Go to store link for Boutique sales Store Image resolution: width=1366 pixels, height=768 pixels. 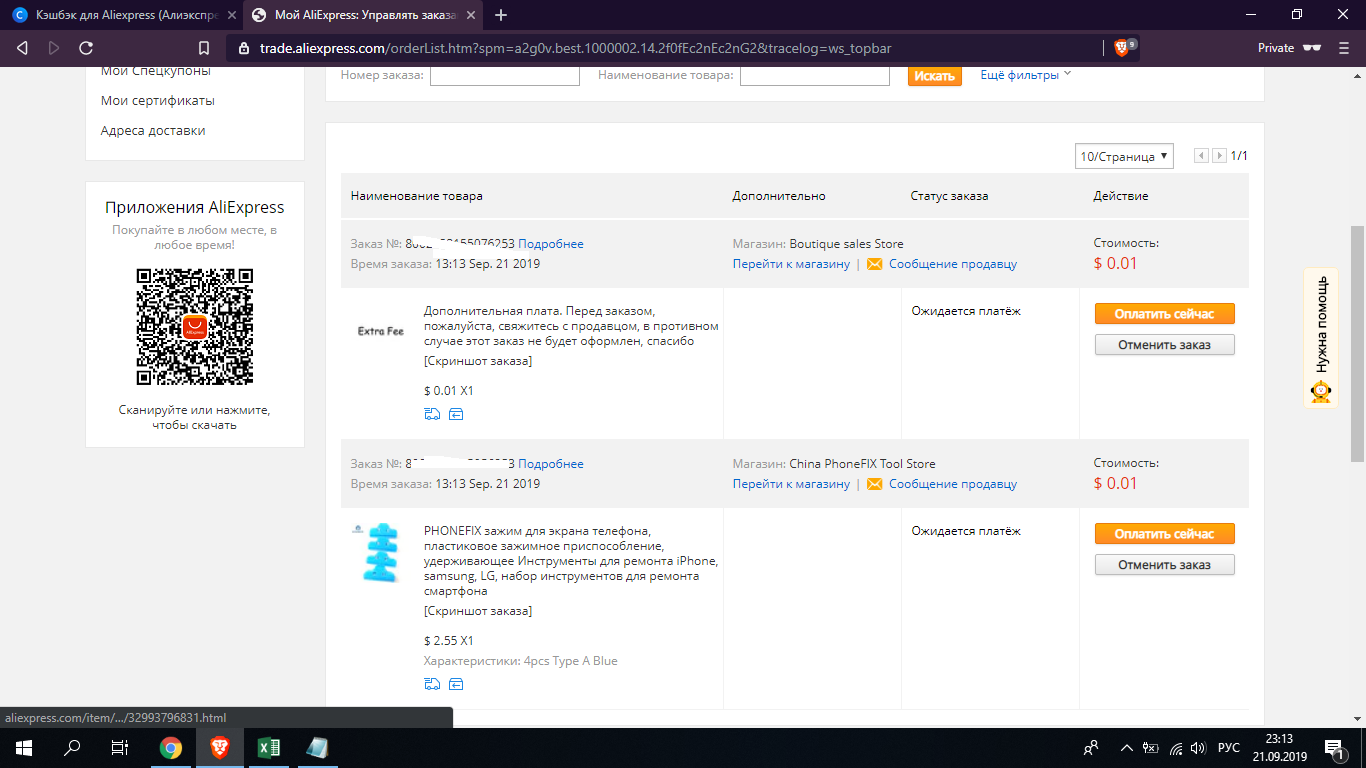[x=791, y=264]
